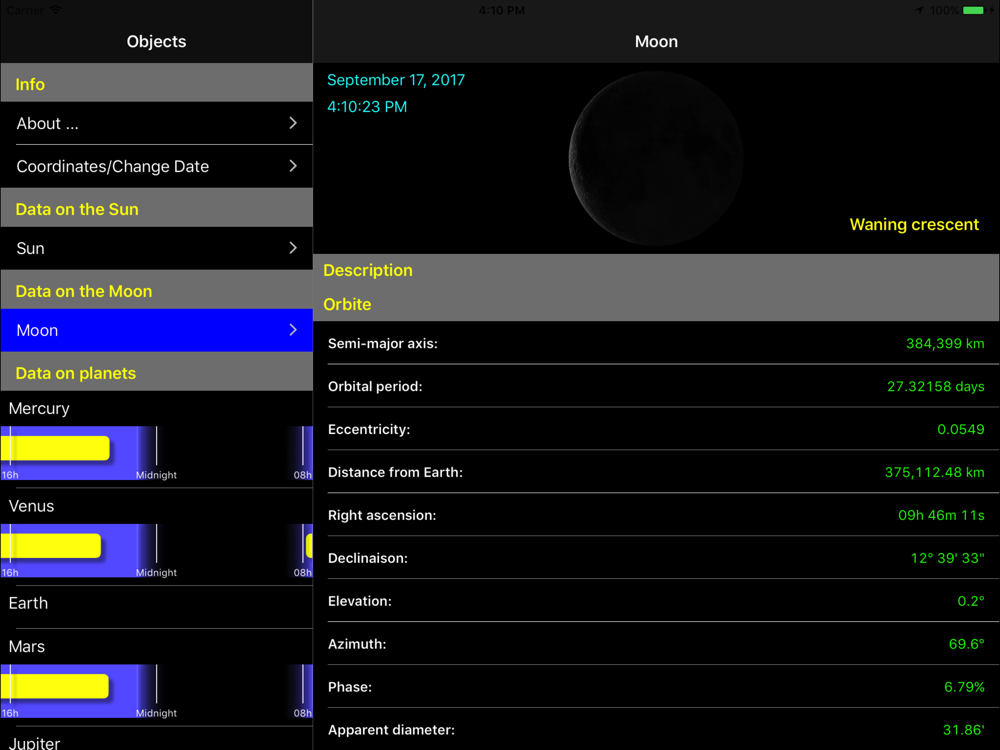Select Earth in planets list
This screenshot has height=750, width=1000.
pos(28,603)
